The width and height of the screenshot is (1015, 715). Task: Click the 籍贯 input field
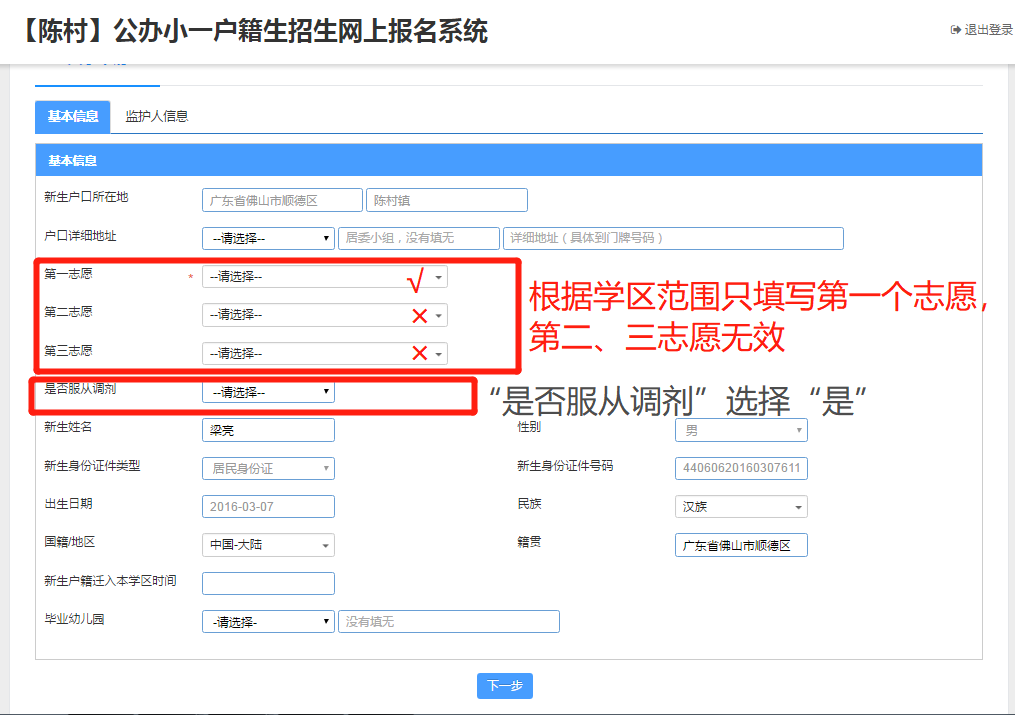[x=740, y=545]
